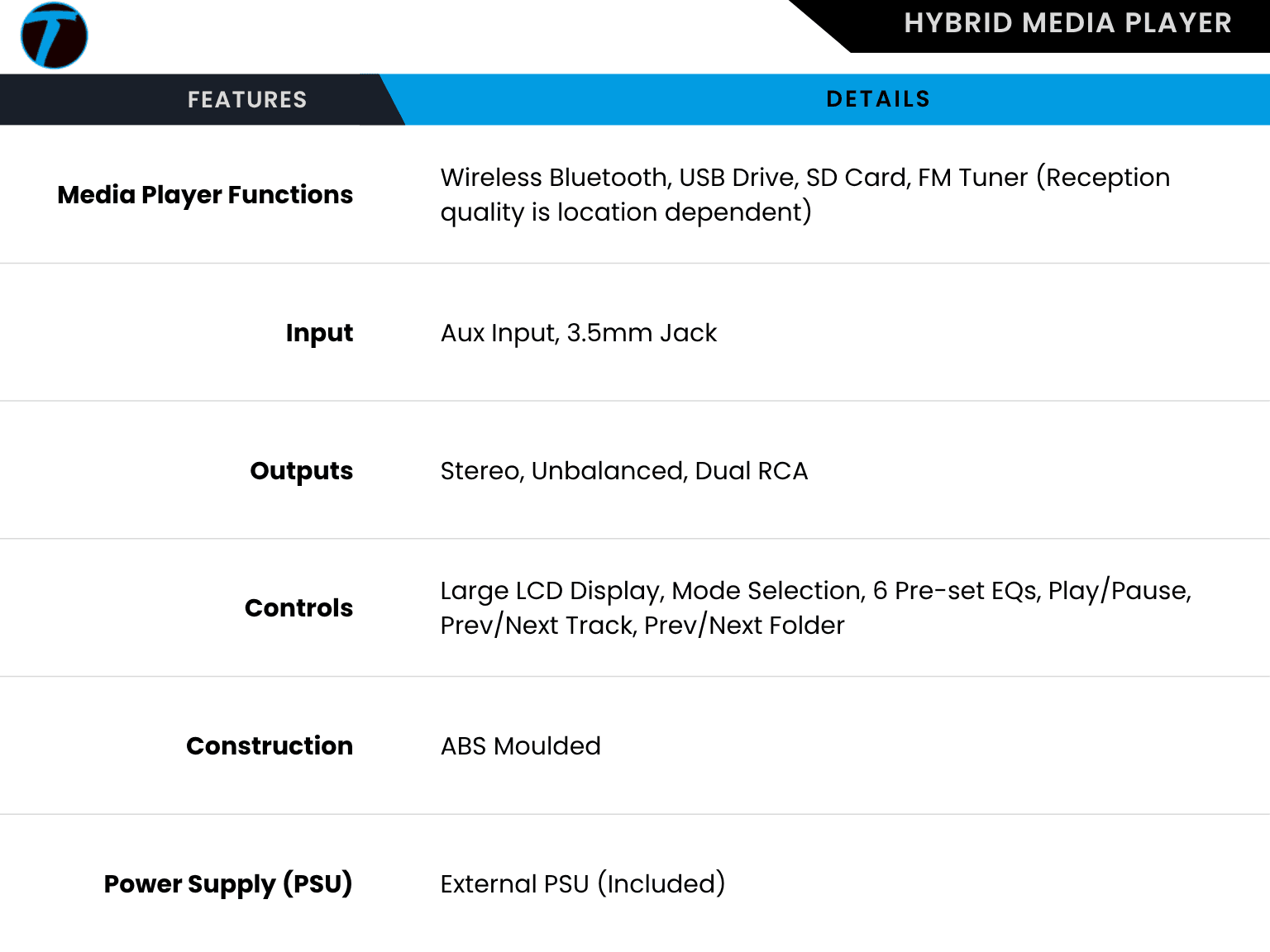The image size is (1270, 952).
Task: Click the 6 Pre-set EQs text
Action: pos(957,591)
